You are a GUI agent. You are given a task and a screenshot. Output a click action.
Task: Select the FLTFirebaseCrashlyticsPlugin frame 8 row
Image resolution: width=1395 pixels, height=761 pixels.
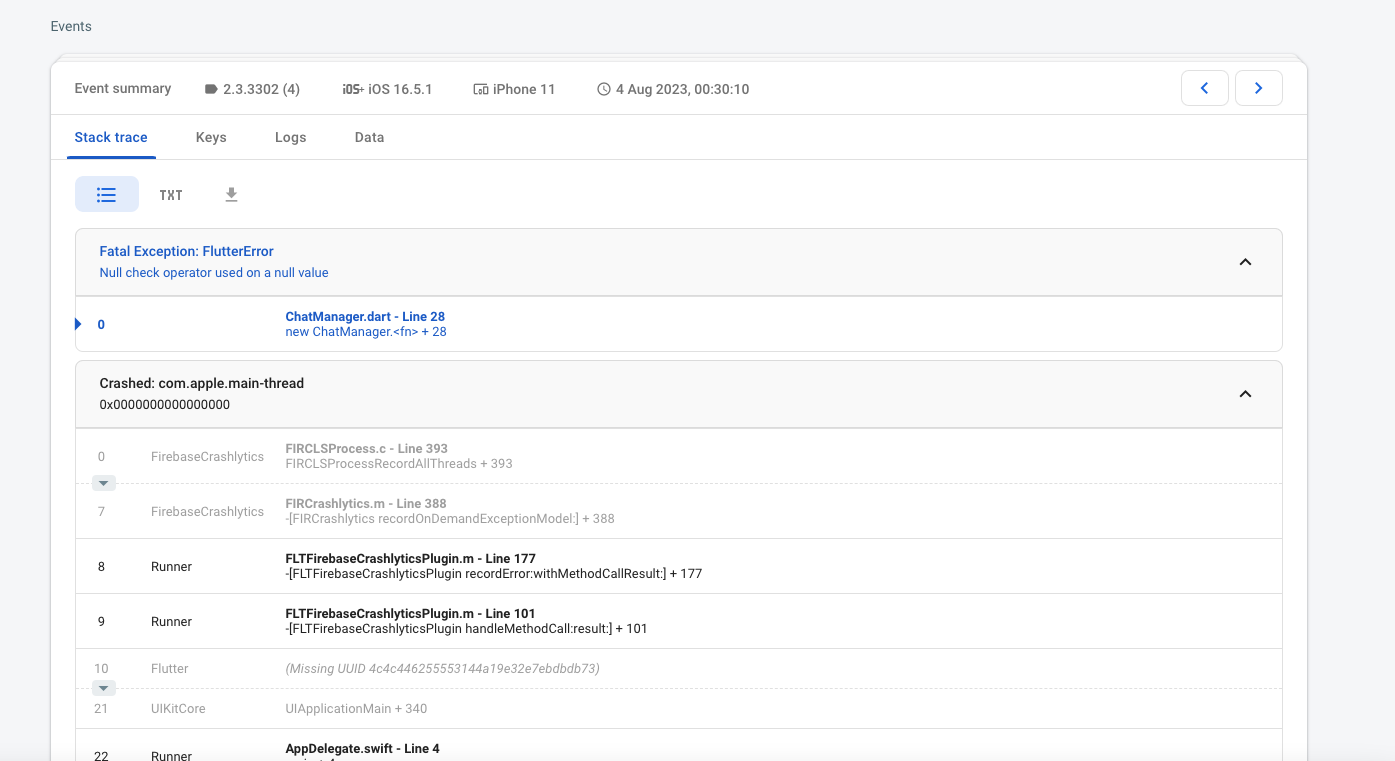click(600, 566)
